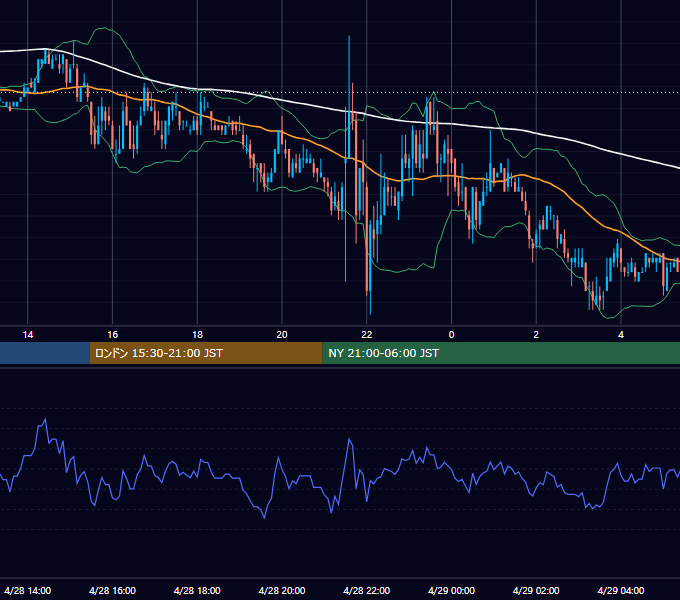Click the 4/28 16:00 date label
Image resolution: width=680 pixels, height=600 pixels.
(x=112, y=590)
